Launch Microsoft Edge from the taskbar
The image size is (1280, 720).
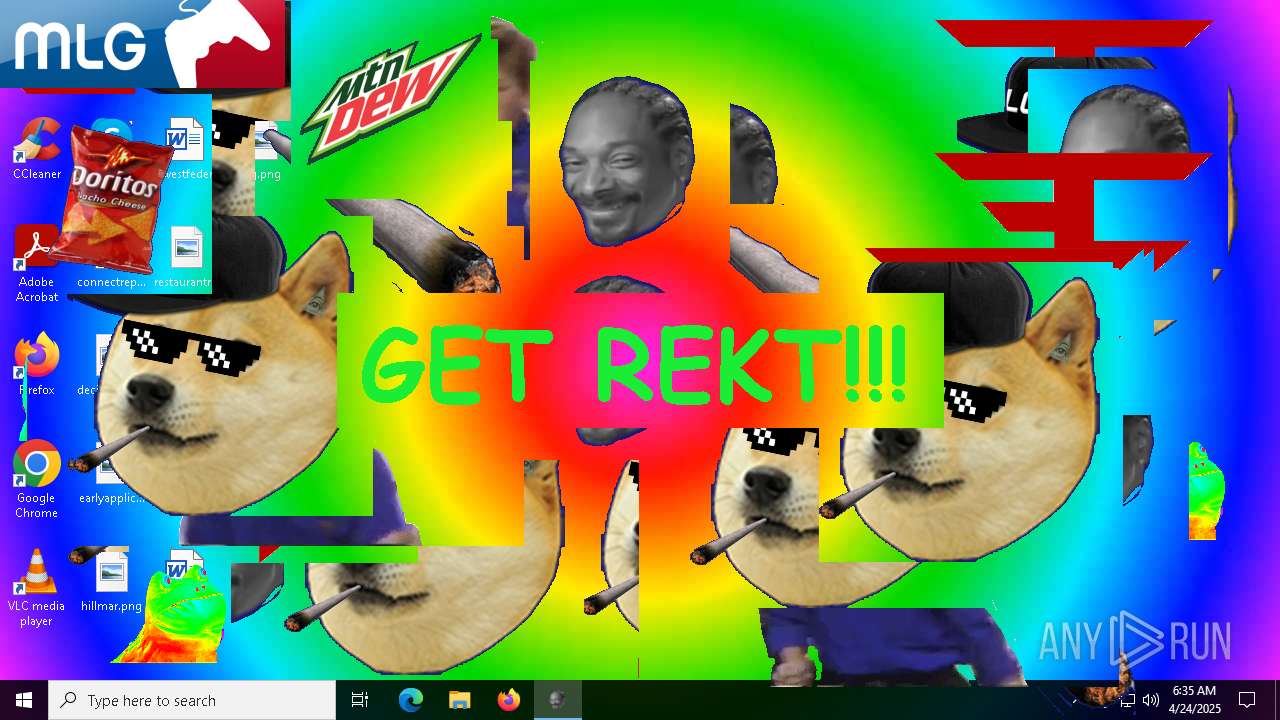[411, 700]
